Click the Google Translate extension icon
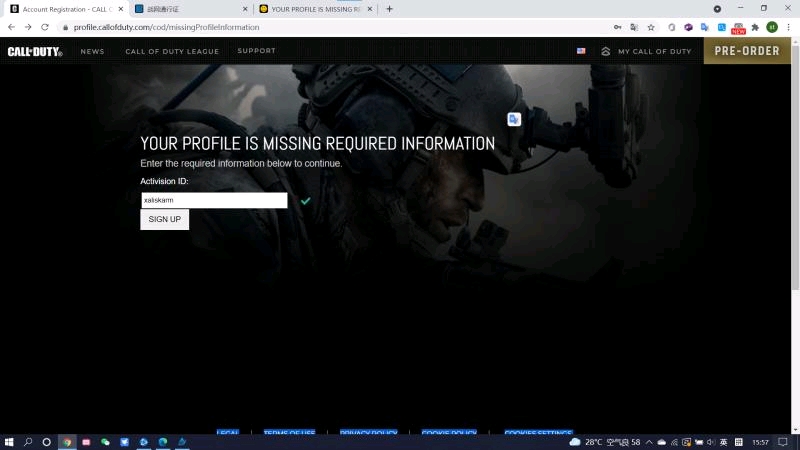Screen dimensions: 800x450 pyautogui.click(x=705, y=27)
